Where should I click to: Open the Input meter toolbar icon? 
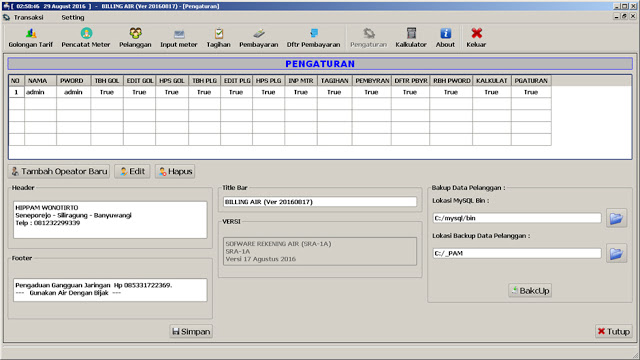point(179,38)
